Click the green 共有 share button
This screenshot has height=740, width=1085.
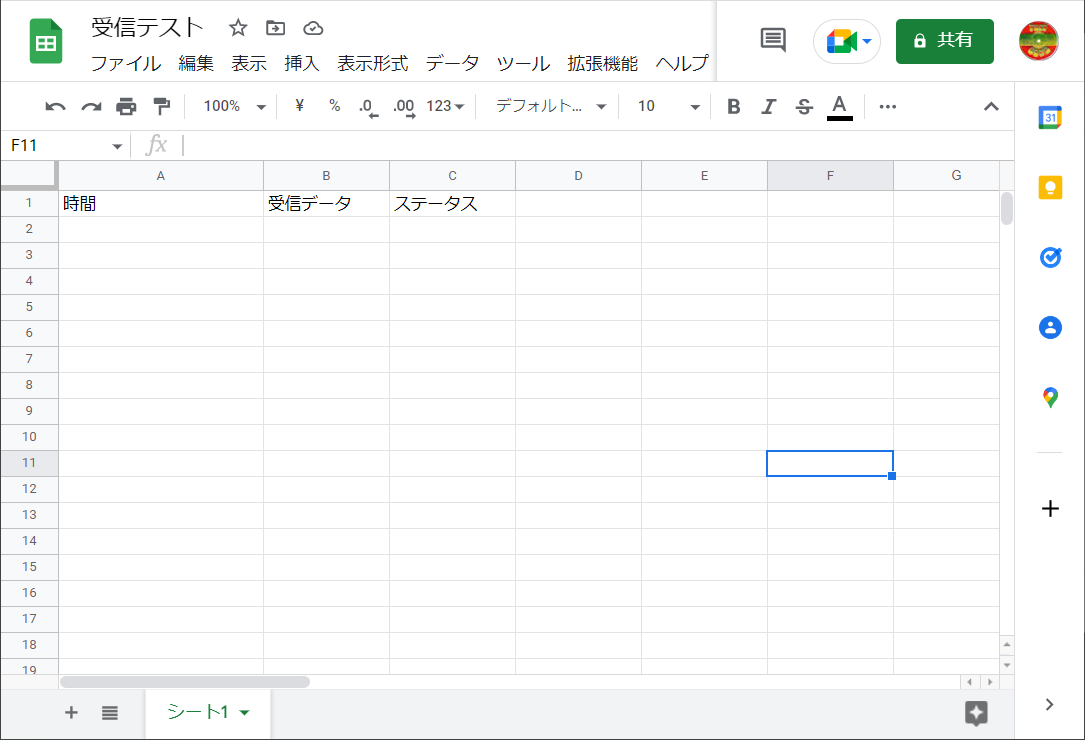(x=944, y=41)
